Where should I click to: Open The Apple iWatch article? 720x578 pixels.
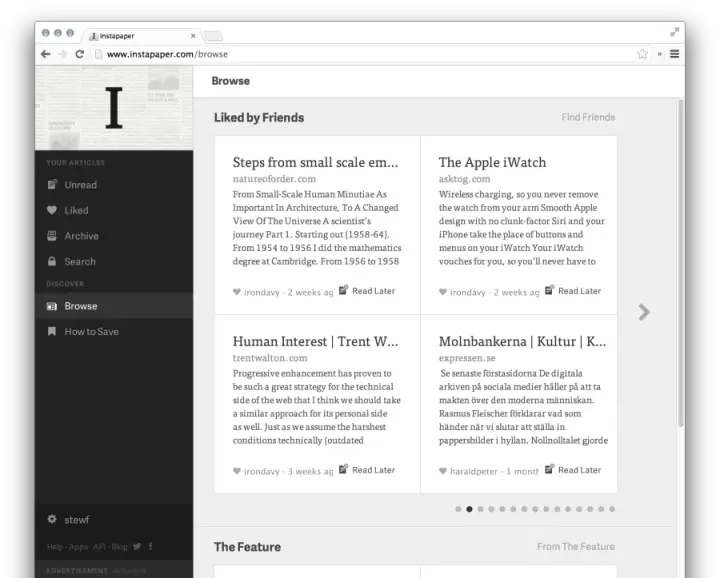(492, 162)
